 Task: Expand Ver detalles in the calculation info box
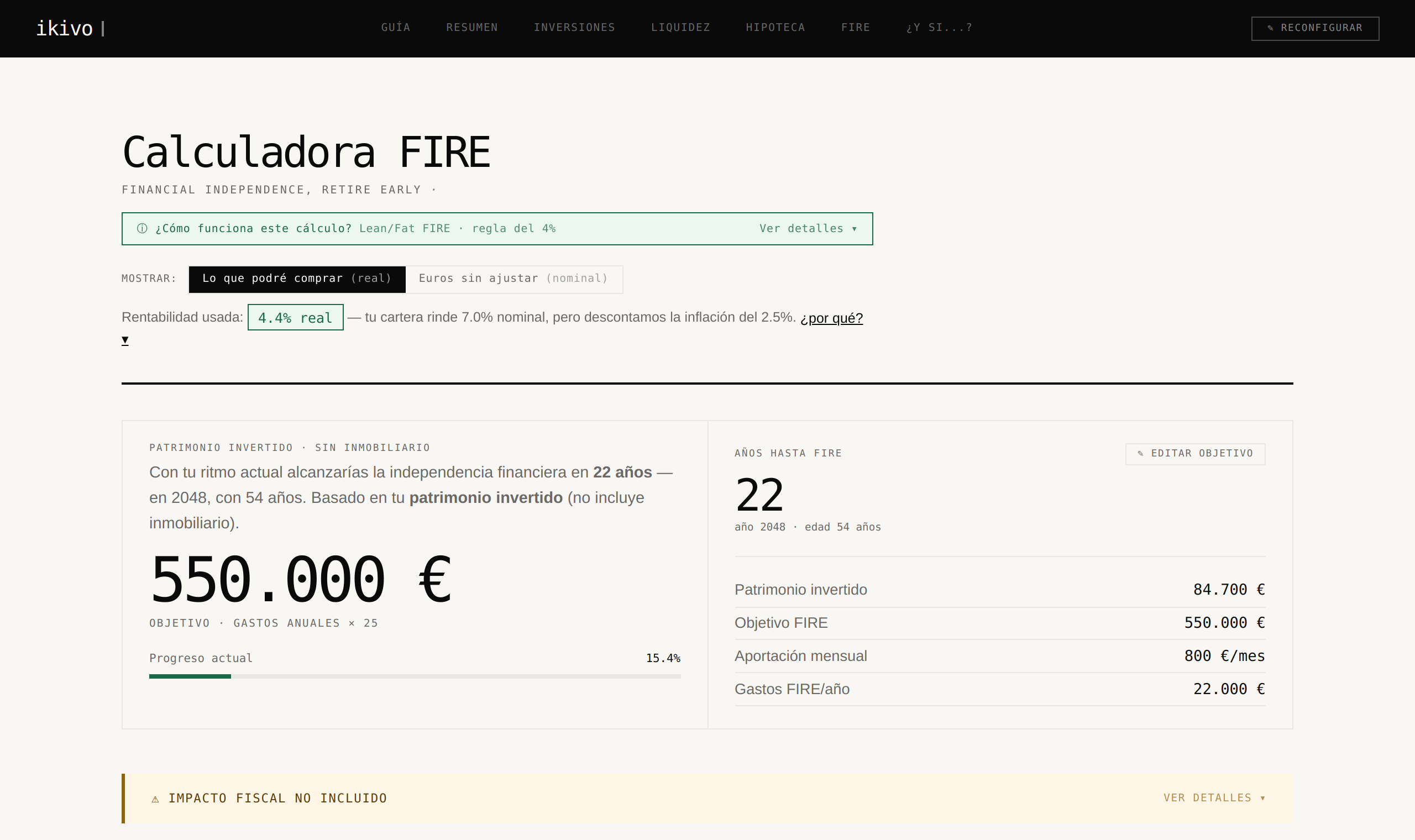click(808, 229)
